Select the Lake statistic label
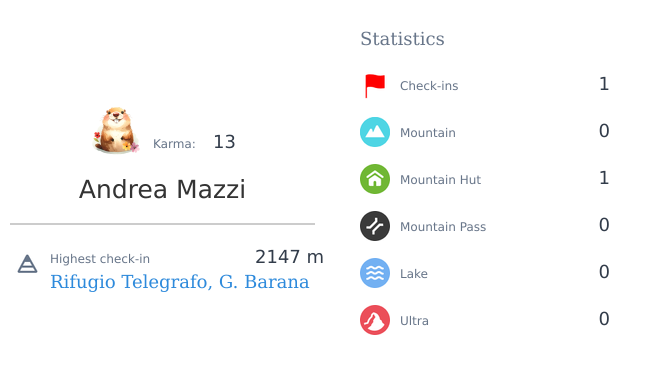Image resolution: width=650 pixels, height=385 pixels. click(414, 274)
